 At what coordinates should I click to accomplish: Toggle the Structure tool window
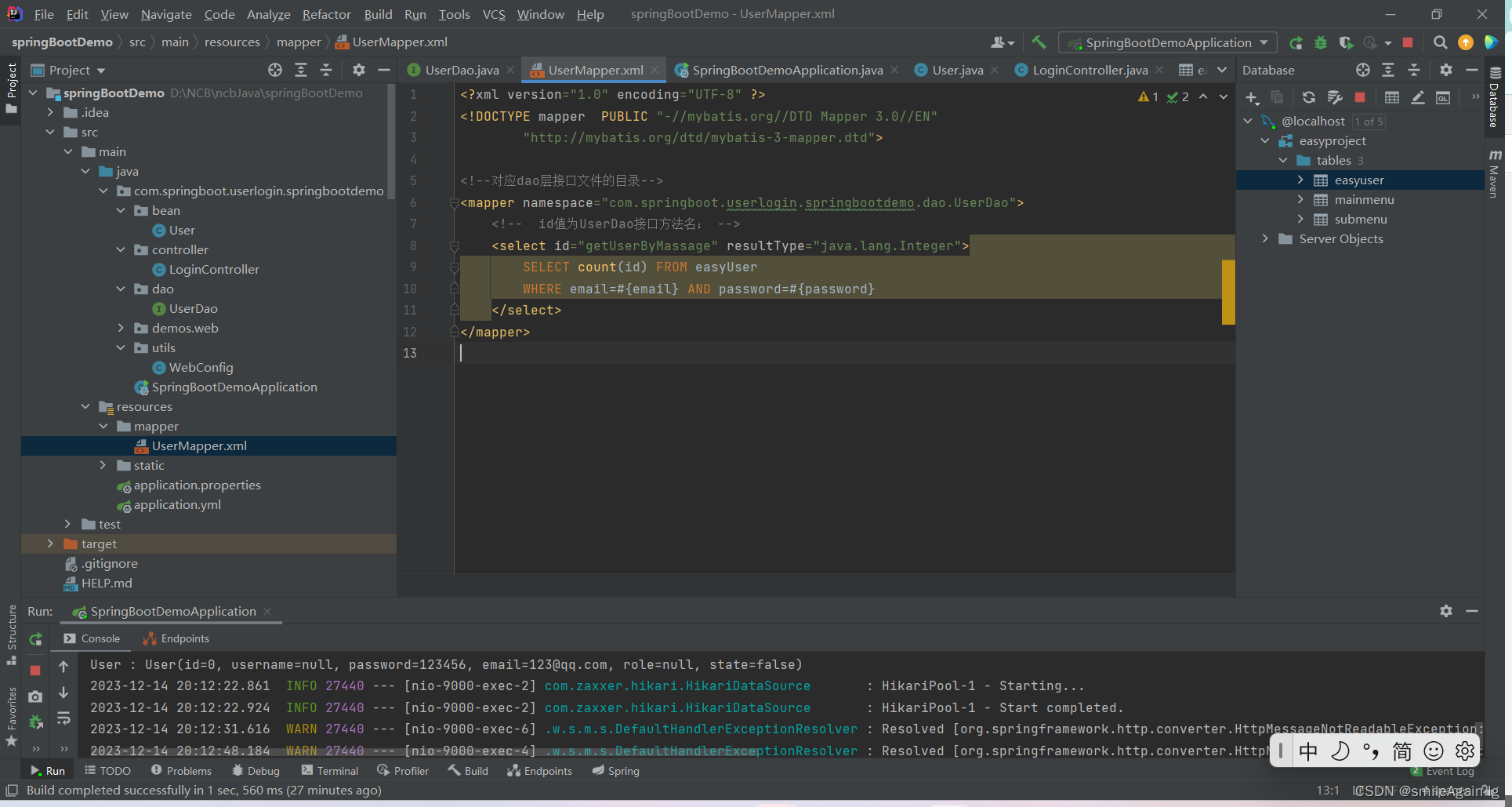[11, 633]
